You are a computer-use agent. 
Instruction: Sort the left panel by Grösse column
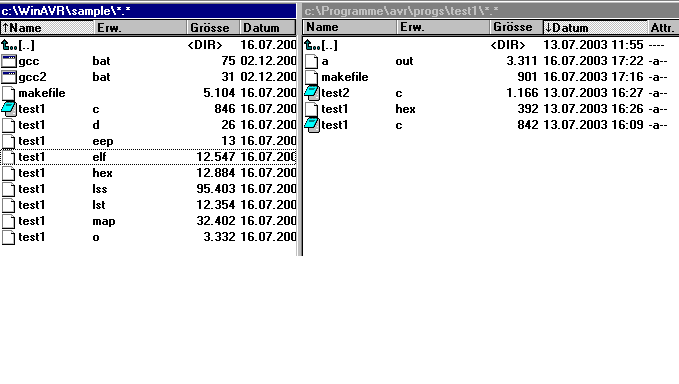(213, 28)
